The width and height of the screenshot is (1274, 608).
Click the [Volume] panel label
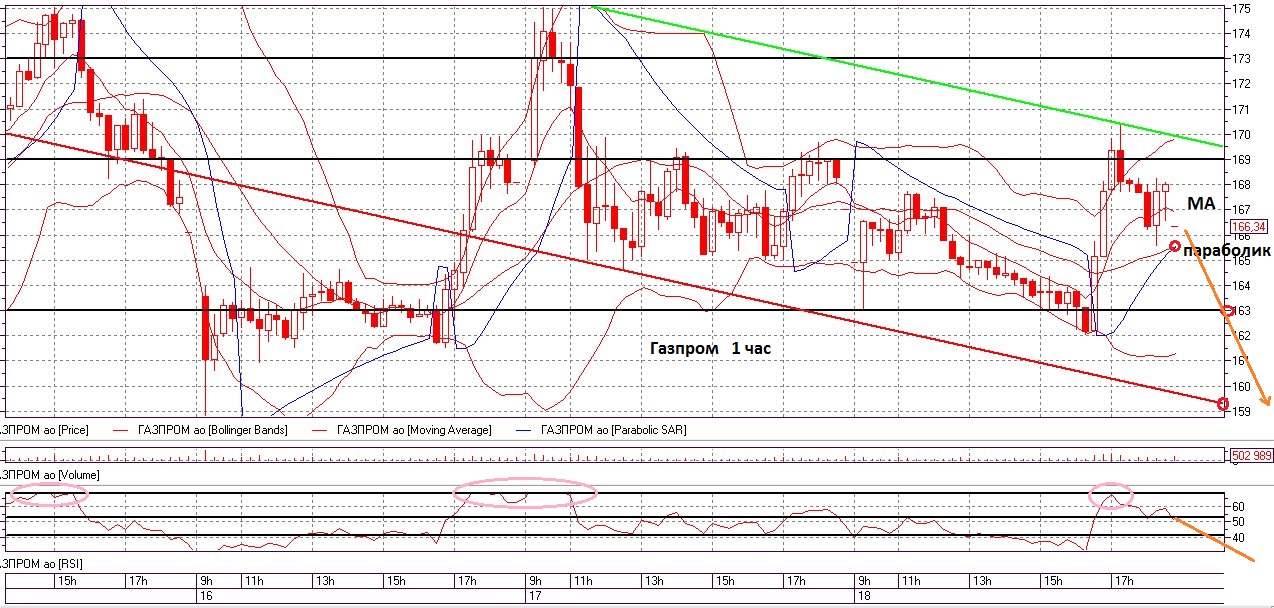coord(50,473)
